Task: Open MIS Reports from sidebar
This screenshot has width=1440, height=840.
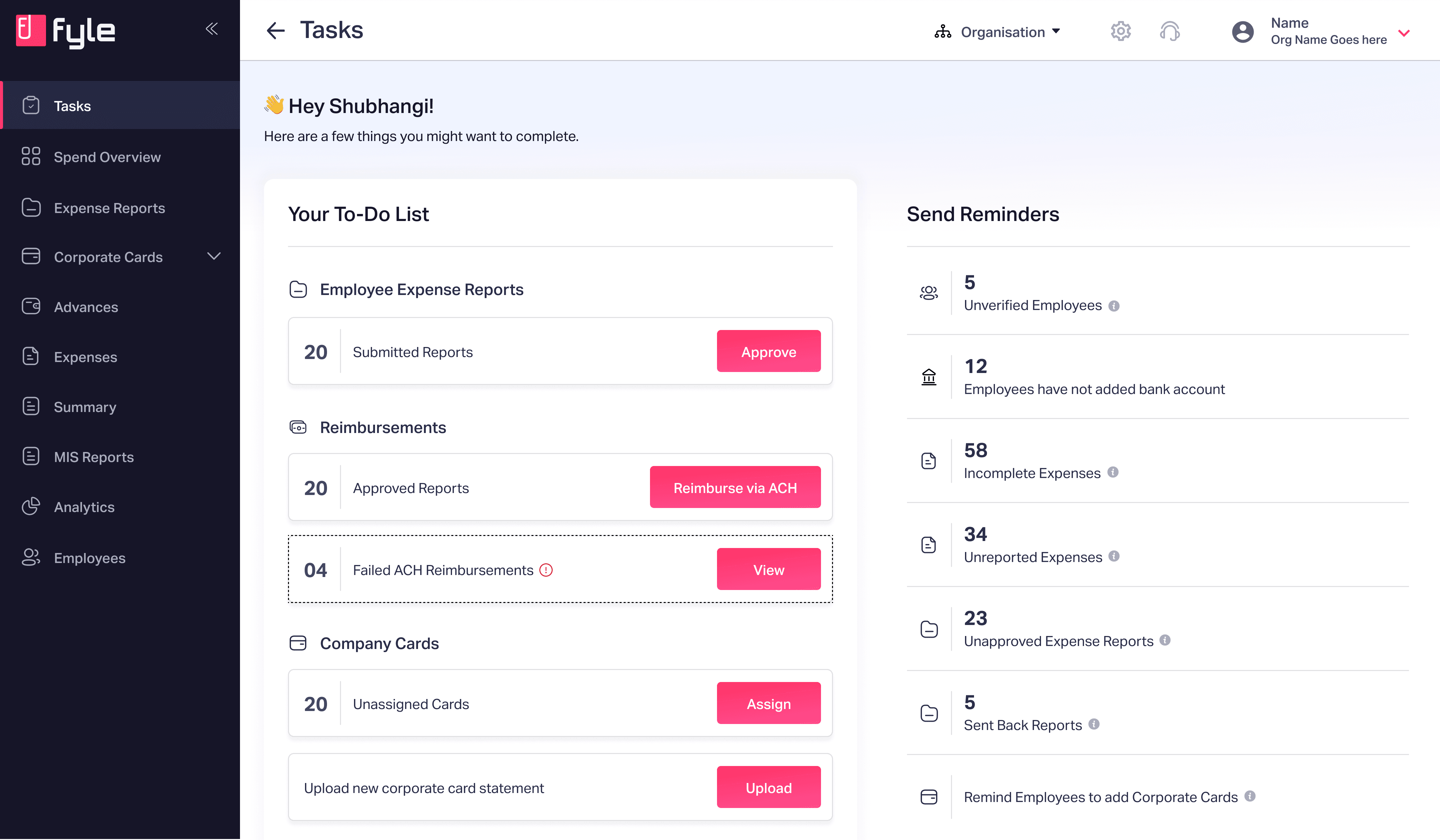Action: pos(94,457)
